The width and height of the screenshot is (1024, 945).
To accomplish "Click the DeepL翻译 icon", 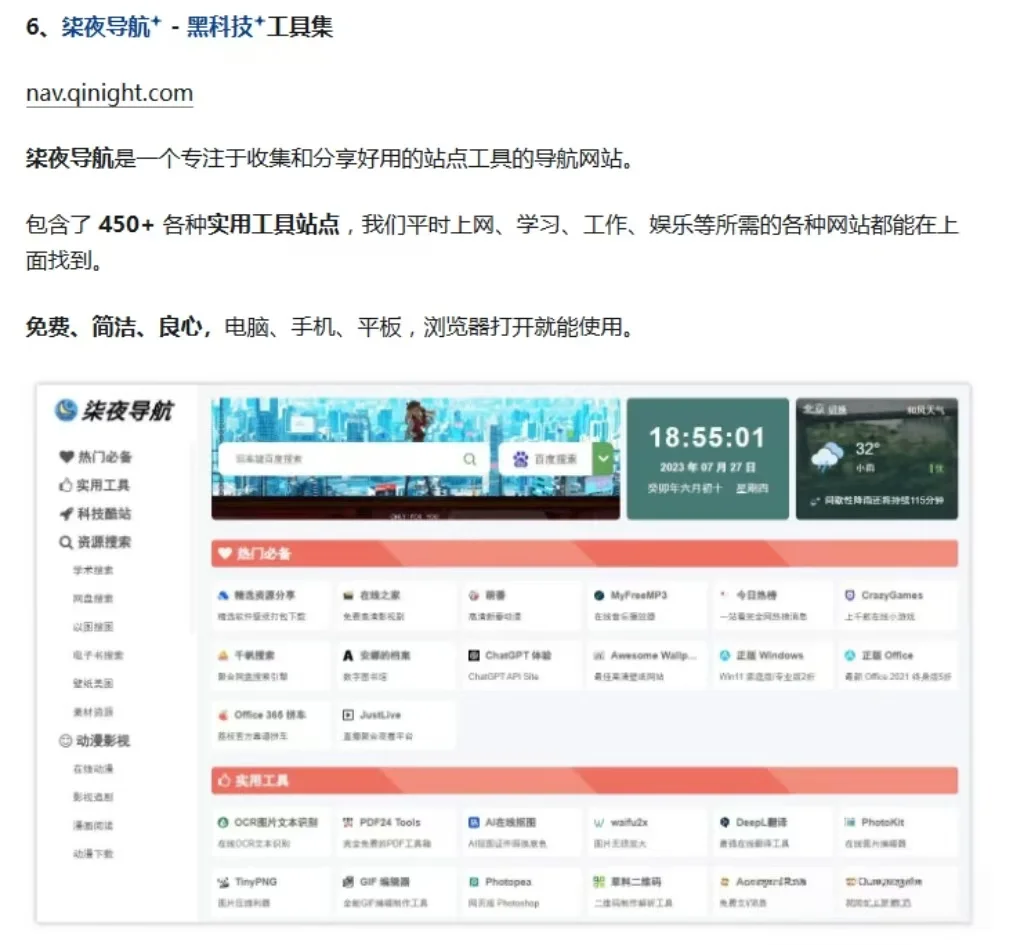I will tap(723, 822).
